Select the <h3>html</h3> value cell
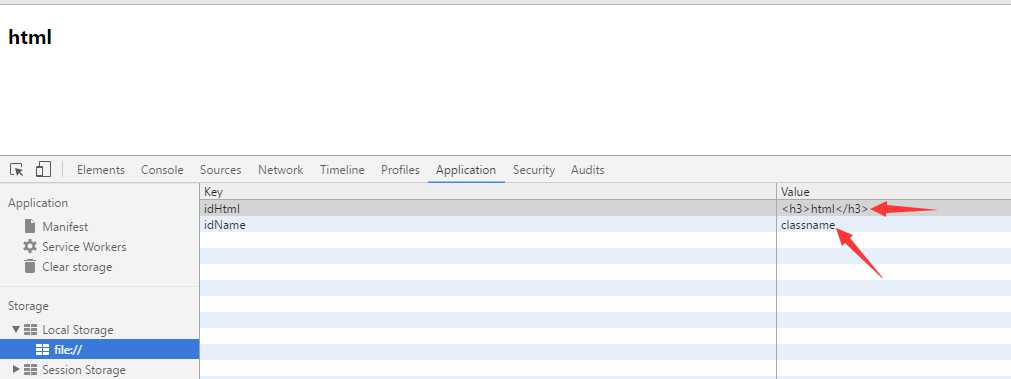This screenshot has width=1011, height=379. (894, 208)
